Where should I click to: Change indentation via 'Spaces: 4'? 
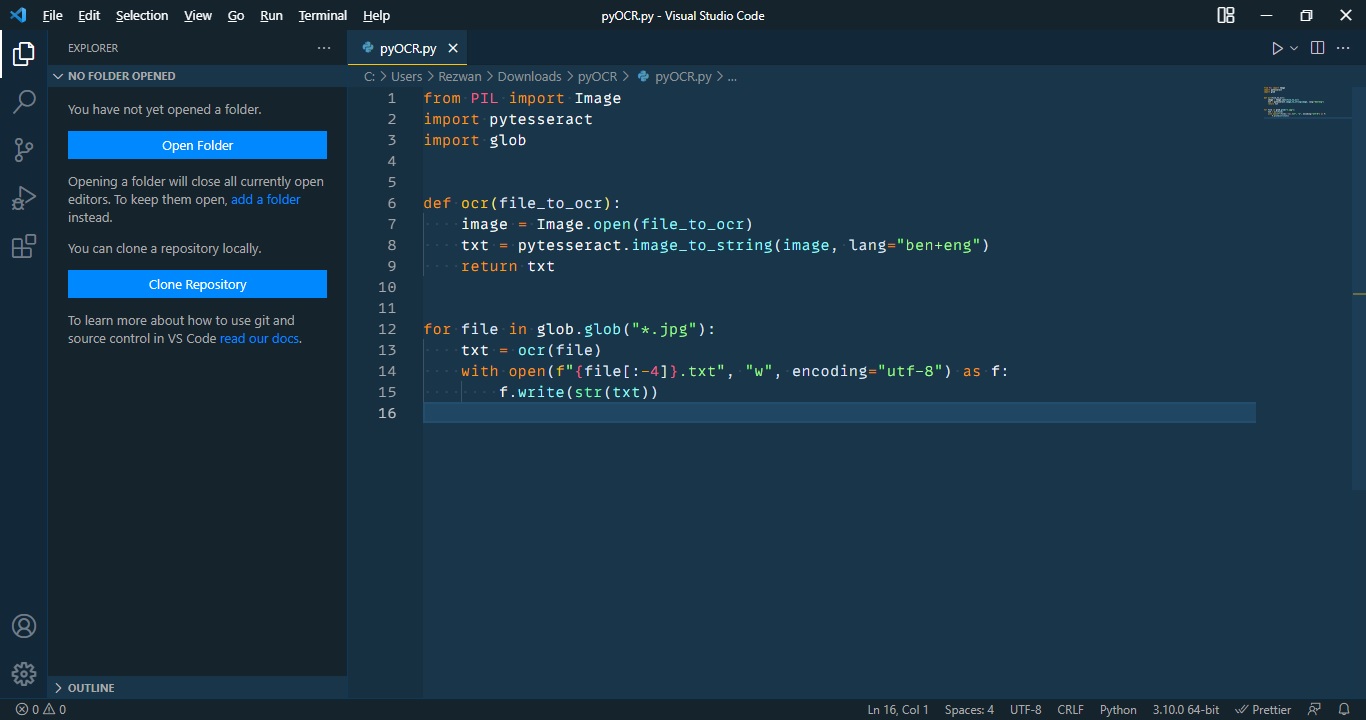click(x=969, y=709)
